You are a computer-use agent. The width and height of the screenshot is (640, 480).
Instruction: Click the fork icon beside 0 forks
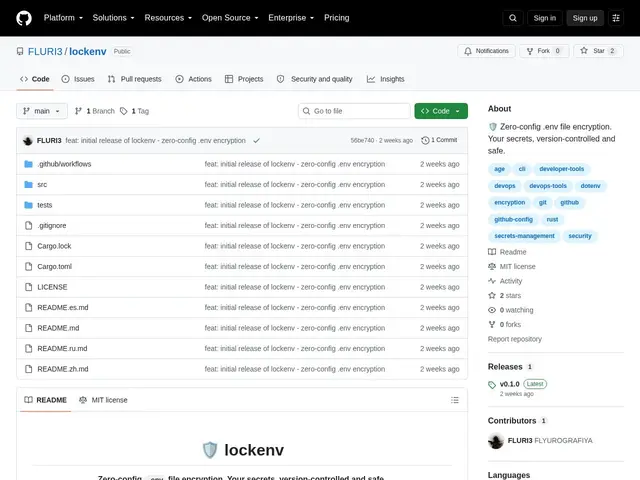coord(492,324)
